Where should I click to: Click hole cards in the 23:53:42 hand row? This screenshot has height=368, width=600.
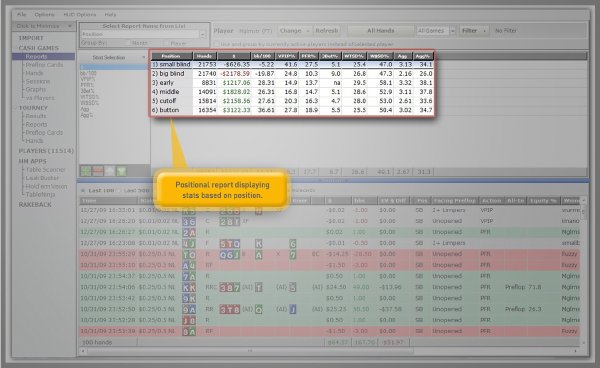tap(189, 298)
